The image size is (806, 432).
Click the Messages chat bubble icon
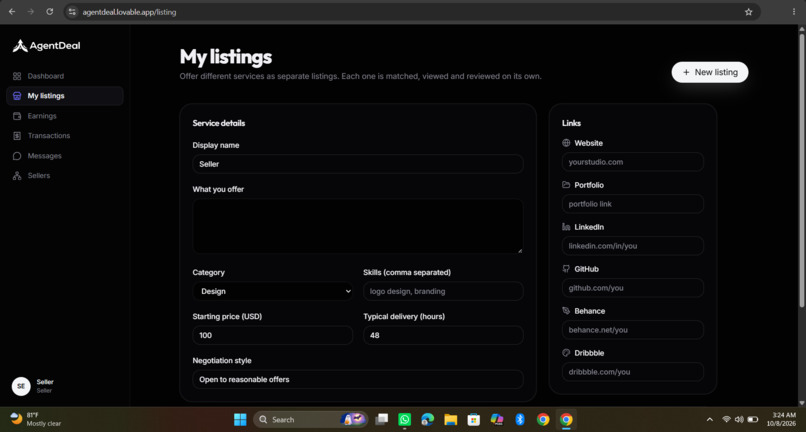[x=17, y=156]
